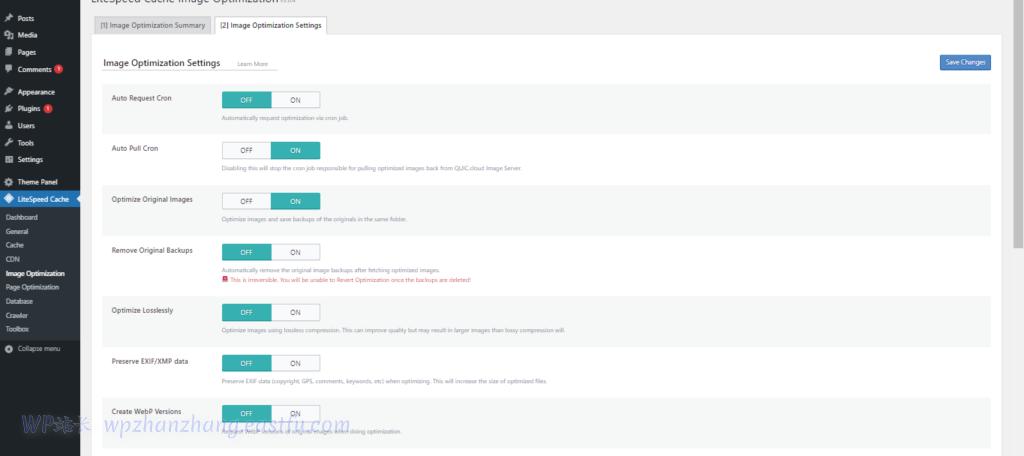Open the Image Optimization Summary tab
The image size is (1024, 456).
[152, 25]
